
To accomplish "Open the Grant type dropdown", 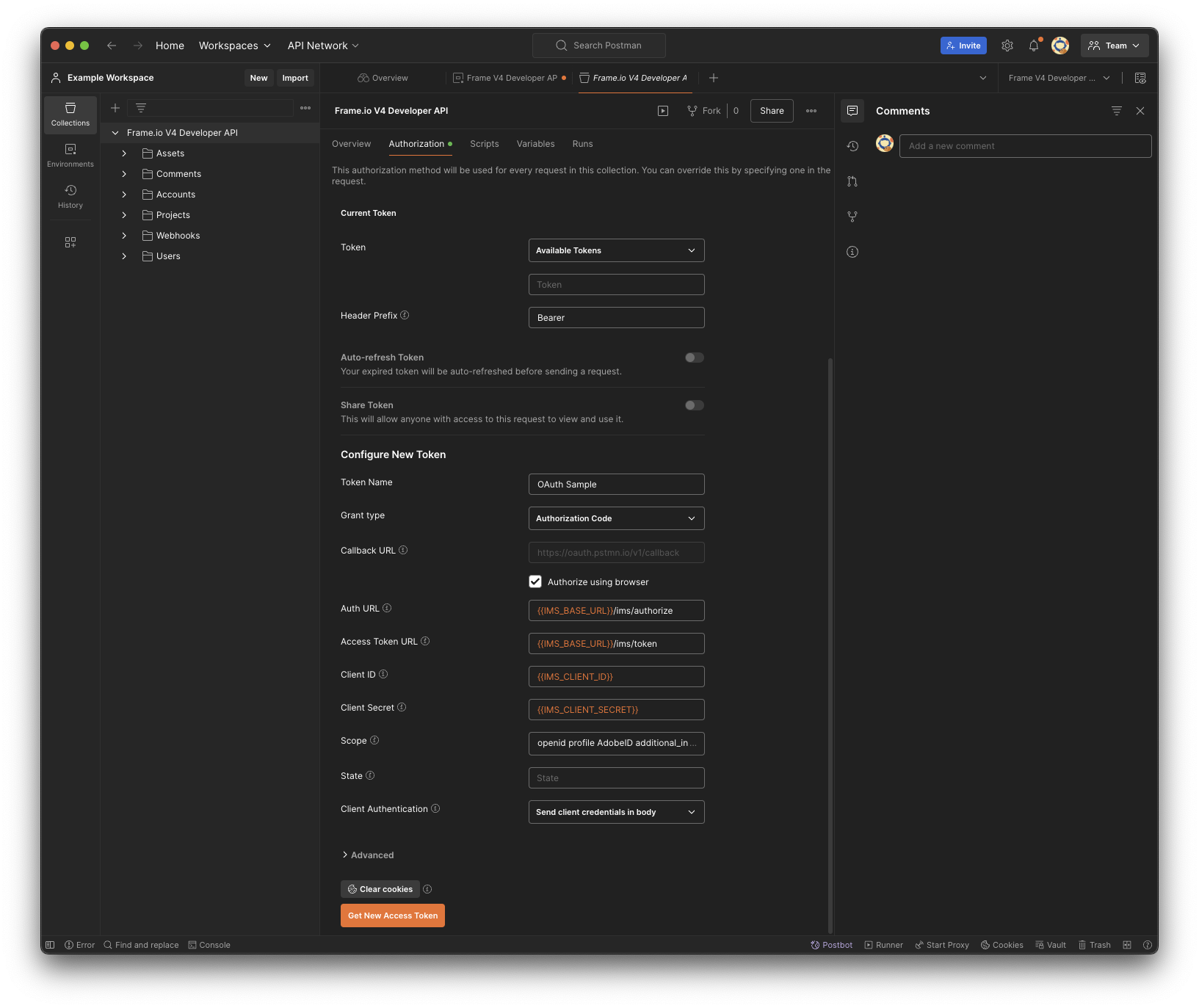I will tap(615, 518).
